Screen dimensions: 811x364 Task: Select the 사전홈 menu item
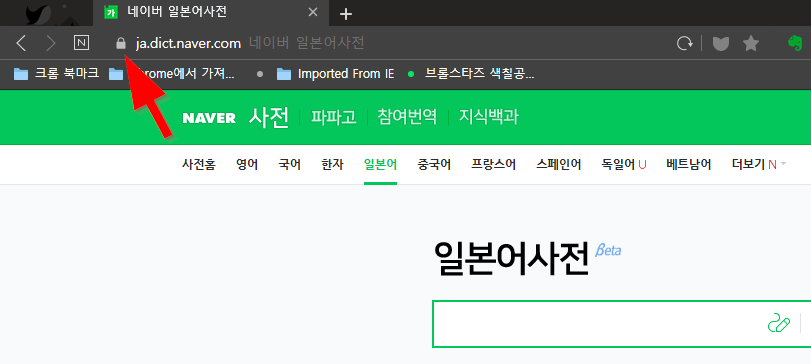pyautogui.click(x=199, y=165)
